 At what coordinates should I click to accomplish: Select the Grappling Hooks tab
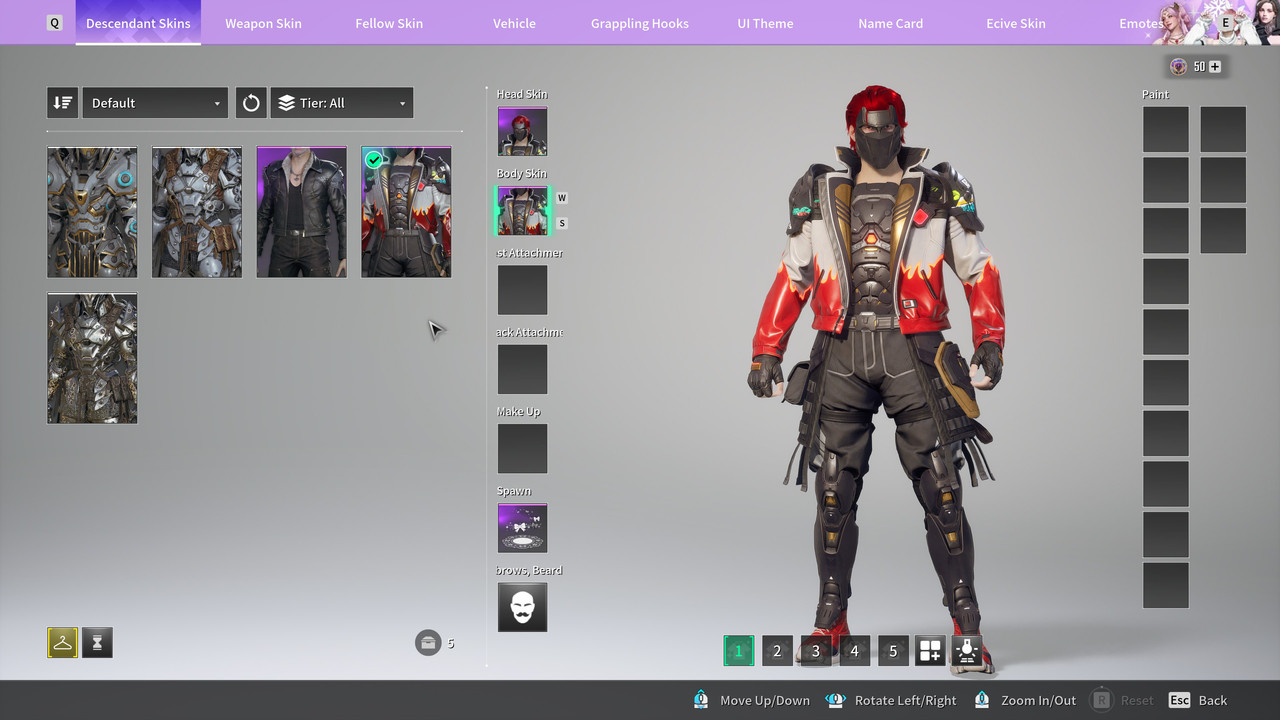(x=640, y=23)
